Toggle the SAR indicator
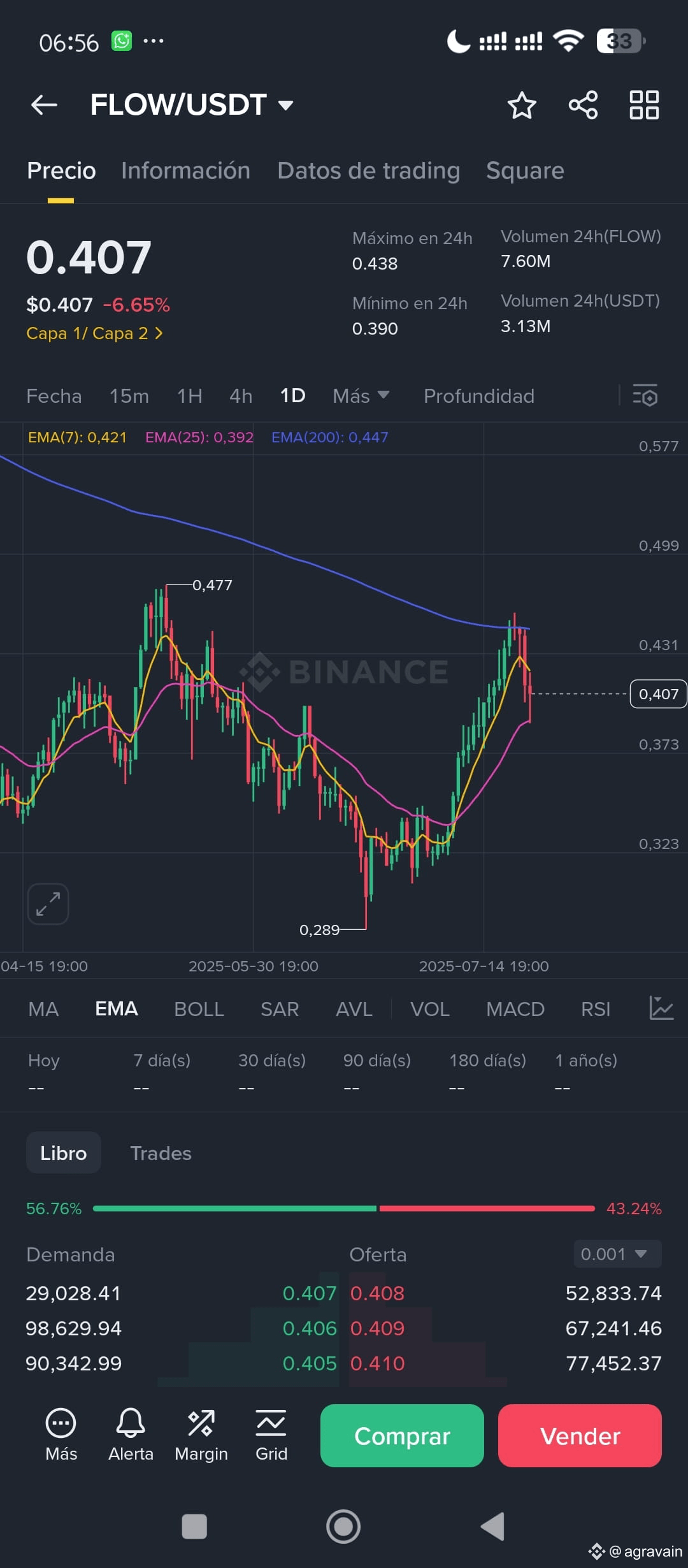This screenshot has width=688, height=1568. (280, 1009)
